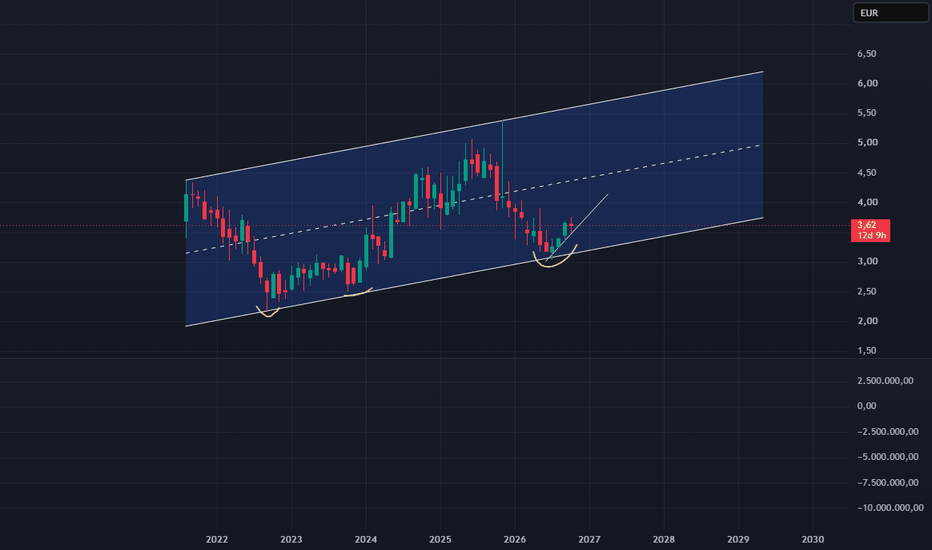The image size is (932, 550).
Task: Click the 5,50 price axis label
Action: [867, 113]
